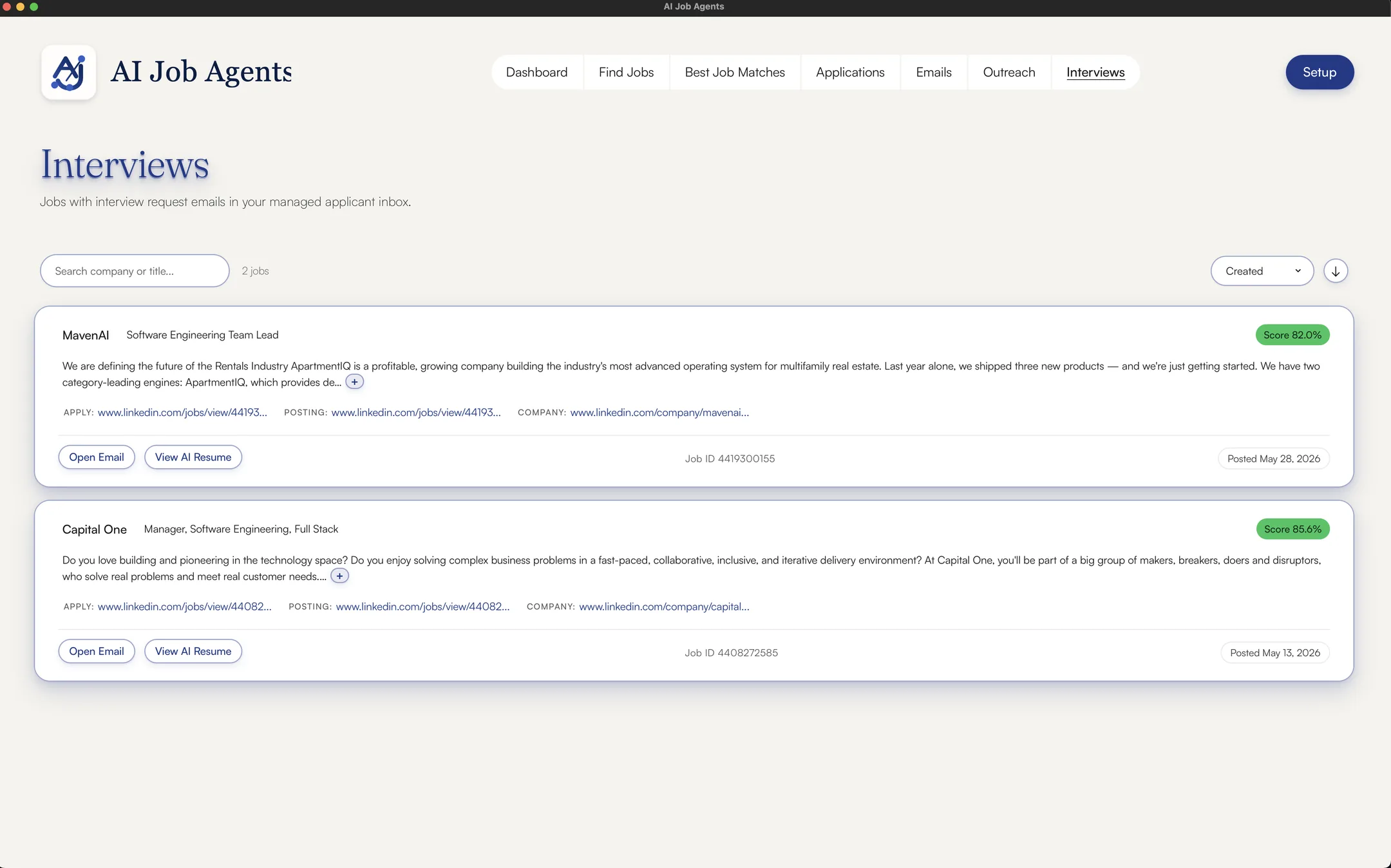Click the Score 82.0% badge

tap(1292, 335)
